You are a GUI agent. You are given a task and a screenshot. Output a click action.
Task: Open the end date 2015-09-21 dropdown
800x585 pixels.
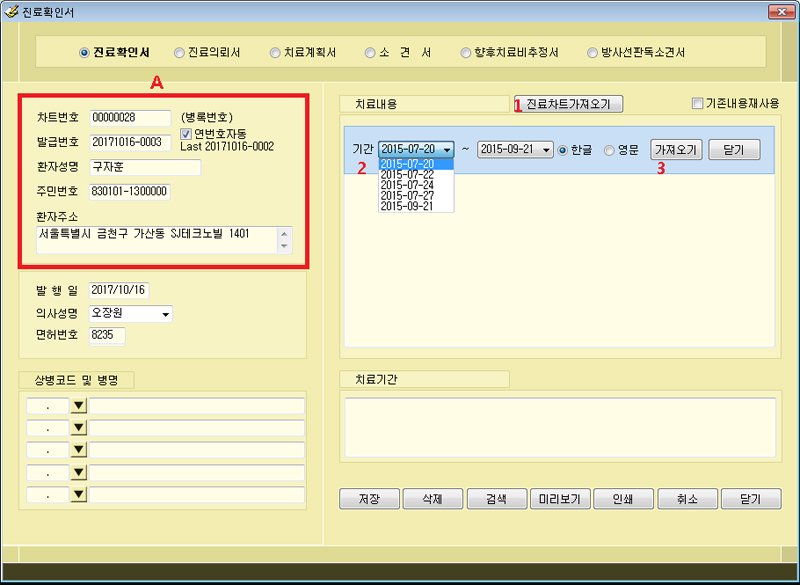click(x=545, y=149)
